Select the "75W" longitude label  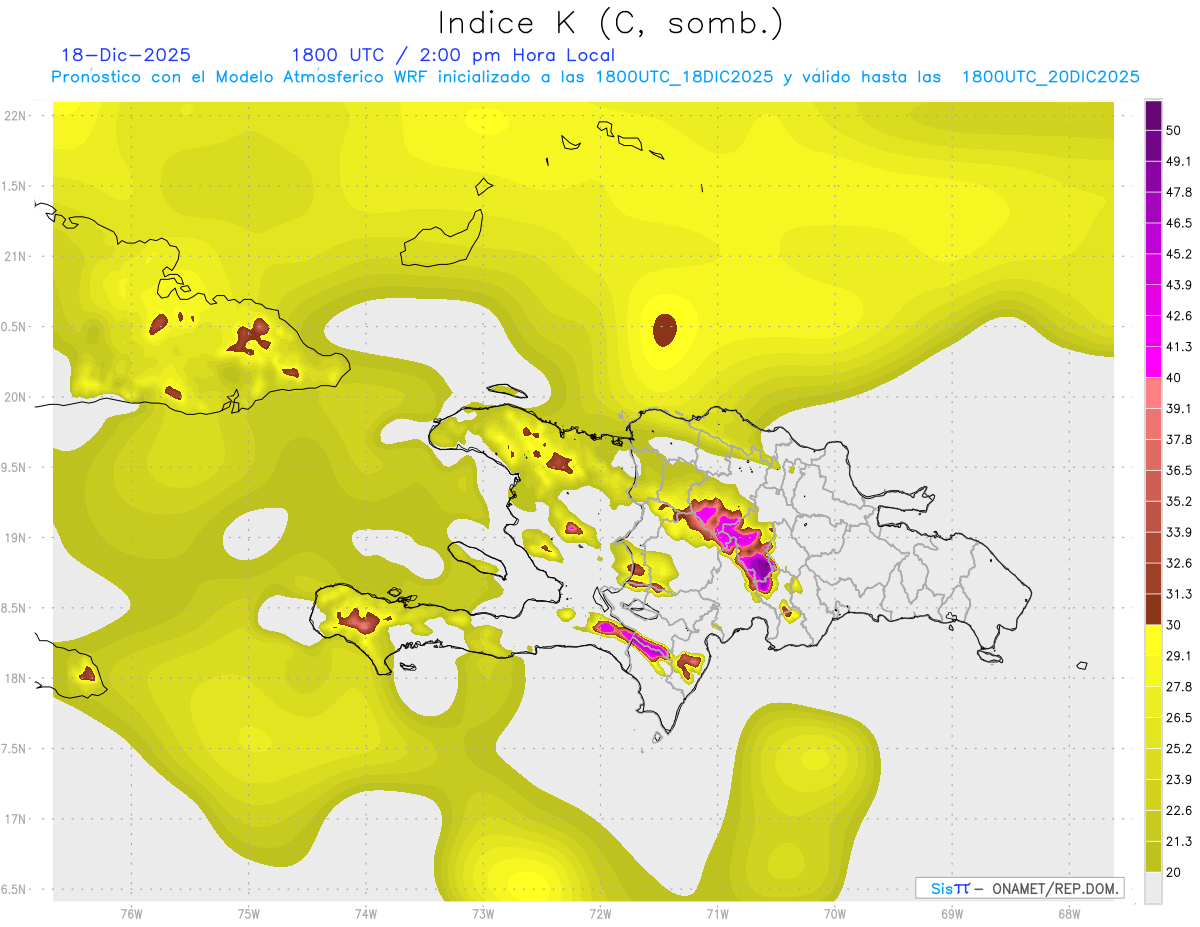[249, 914]
